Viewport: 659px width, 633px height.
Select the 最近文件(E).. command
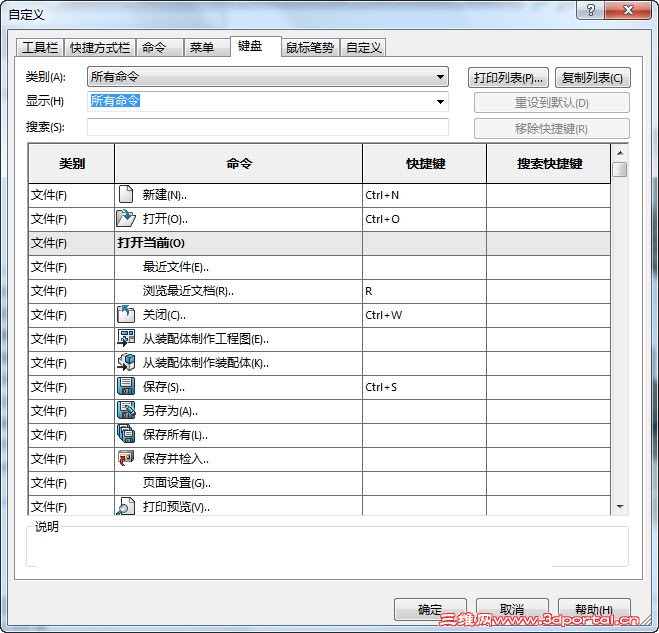[176, 267]
